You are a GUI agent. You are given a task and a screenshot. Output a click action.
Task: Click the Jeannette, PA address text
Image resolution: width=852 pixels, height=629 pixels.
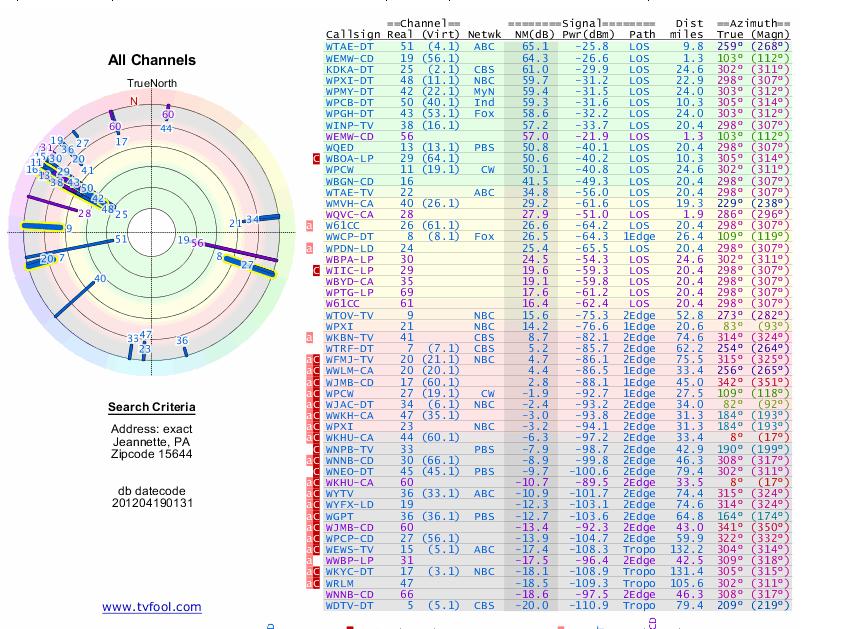tap(152, 442)
